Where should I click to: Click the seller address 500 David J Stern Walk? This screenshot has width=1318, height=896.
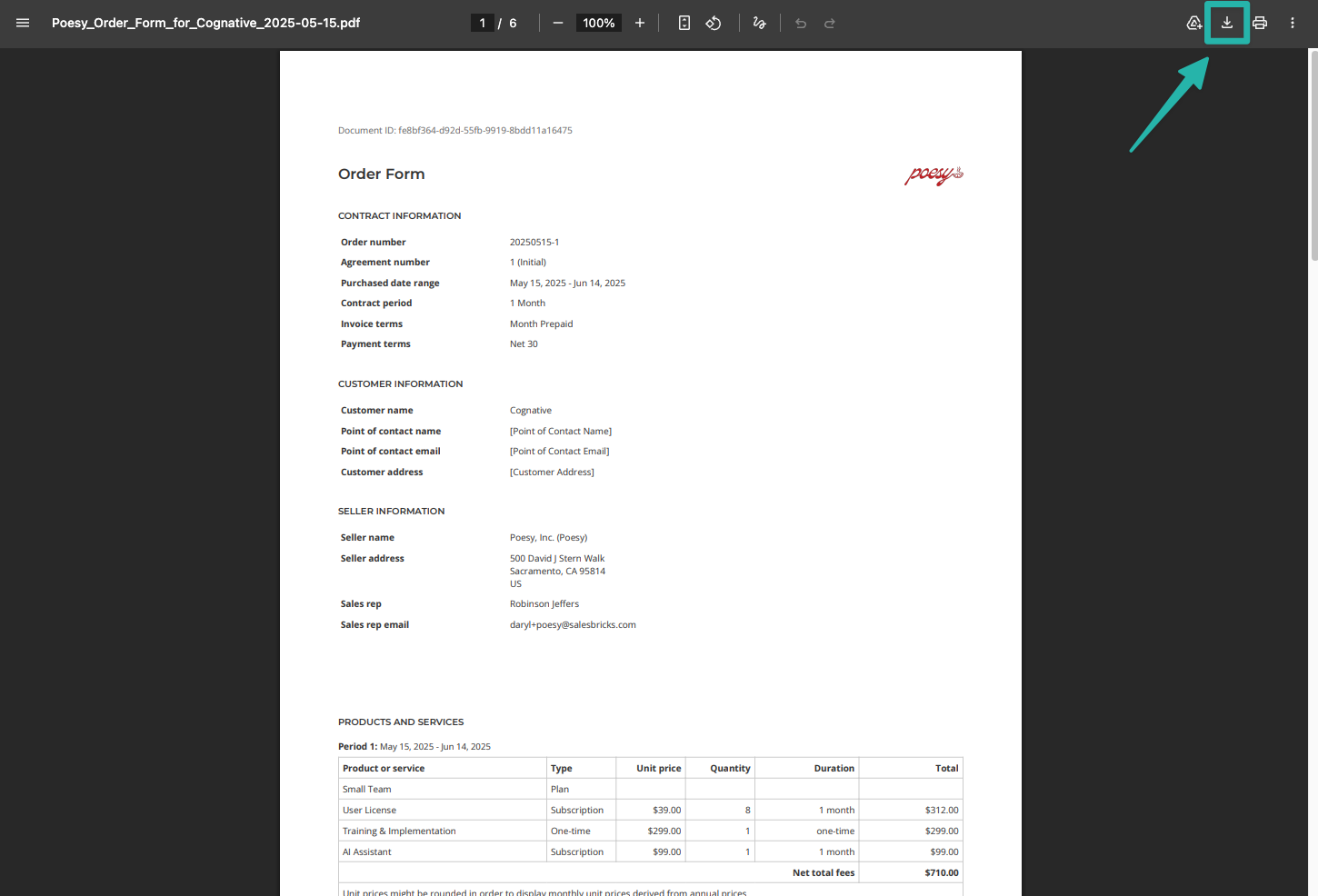[x=557, y=559]
